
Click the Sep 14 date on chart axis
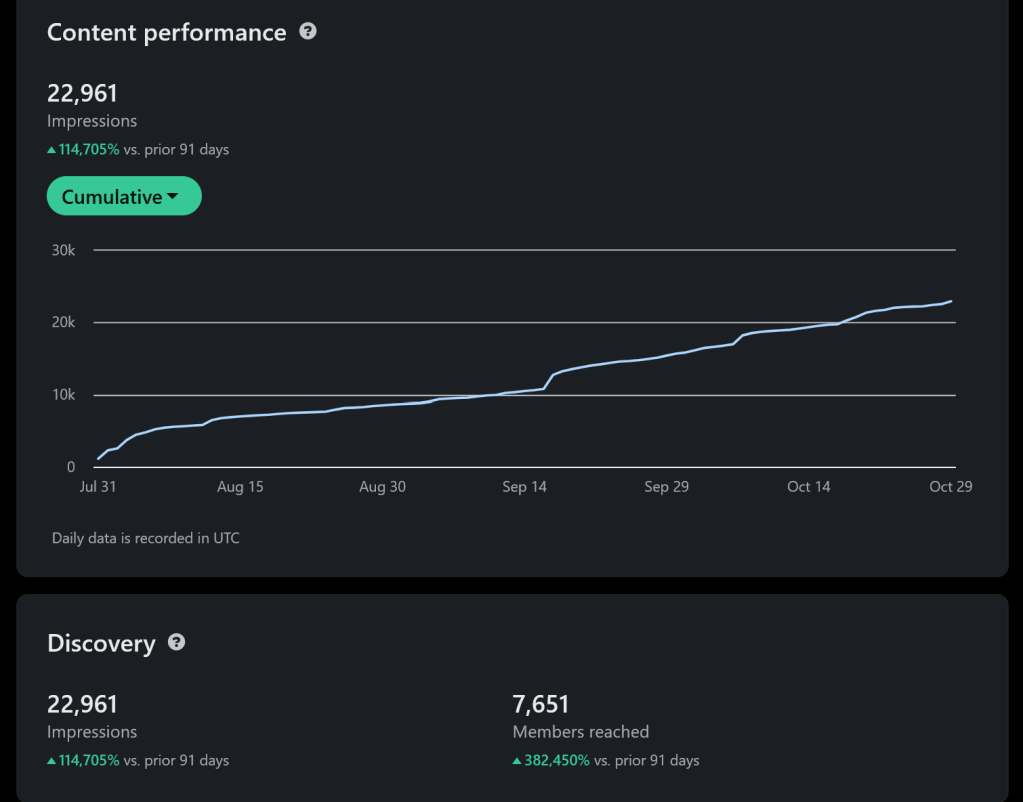click(x=525, y=487)
